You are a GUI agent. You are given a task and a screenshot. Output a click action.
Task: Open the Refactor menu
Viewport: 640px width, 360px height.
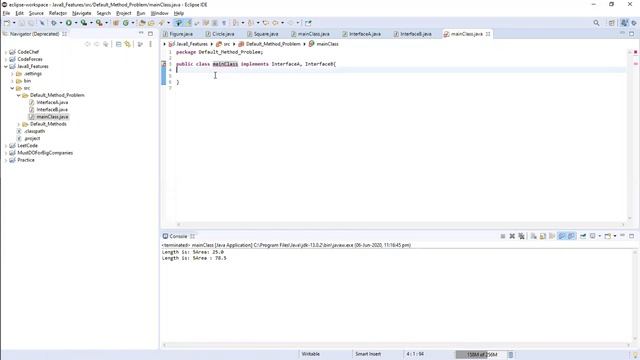point(58,13)
